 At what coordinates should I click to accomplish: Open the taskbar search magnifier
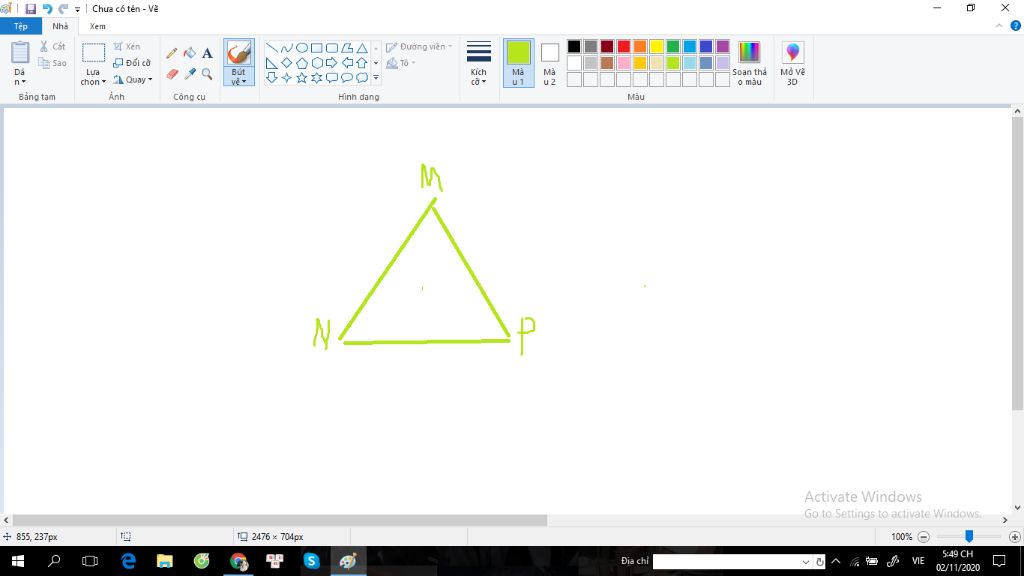click(54, 561)
